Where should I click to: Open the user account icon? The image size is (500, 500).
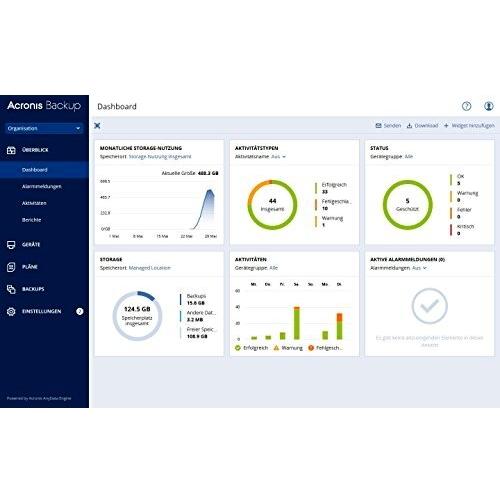click(x=489, y=106)
